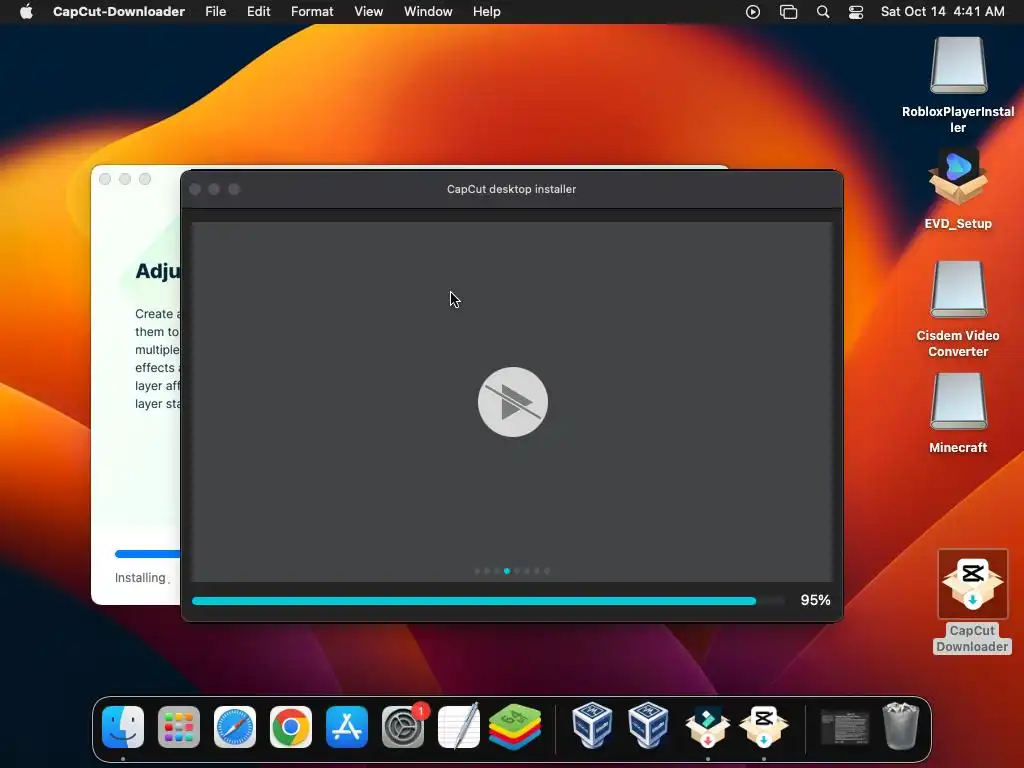This screenshot has width=1024, height=768.
Task: Click the blue progress bar in background window
Action: (x=148, y=554)
